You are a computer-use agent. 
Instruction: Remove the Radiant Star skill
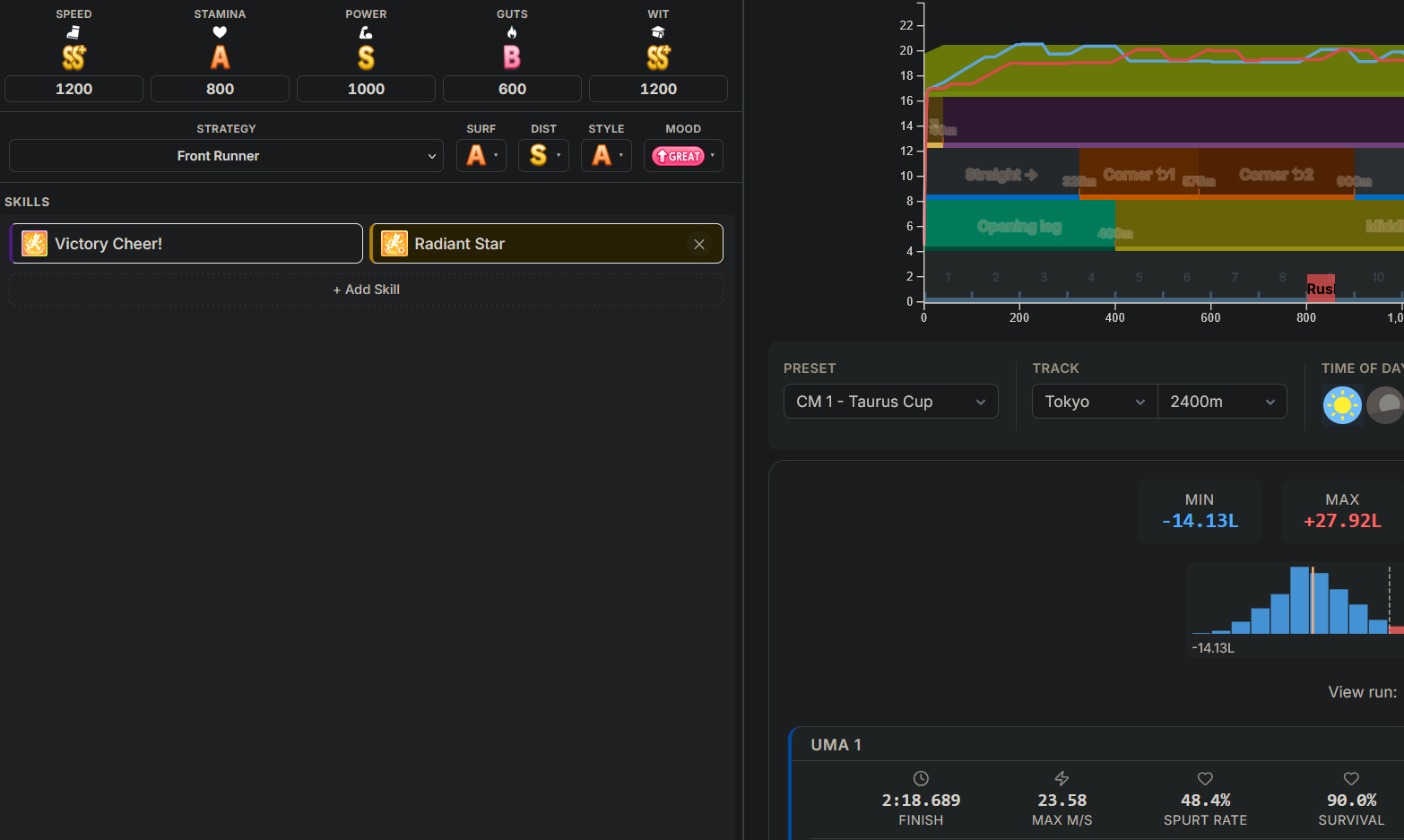[x=699, y=244]
